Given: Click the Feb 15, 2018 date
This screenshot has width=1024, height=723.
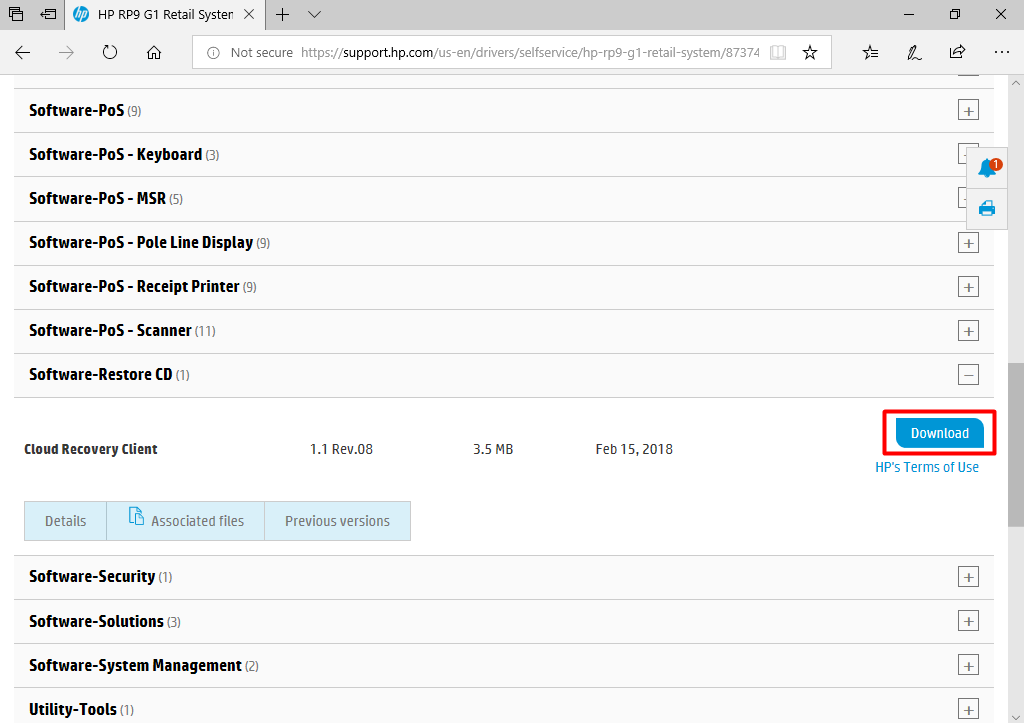Looking at the screenshot, I should point(634,449).
